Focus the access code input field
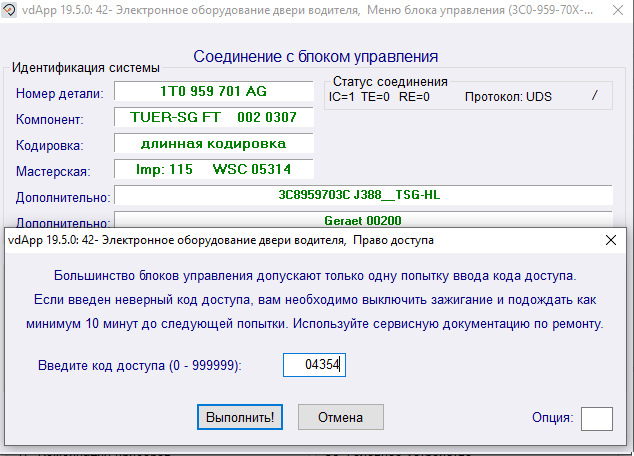This screenshot has width=634, height=456. 314,365
